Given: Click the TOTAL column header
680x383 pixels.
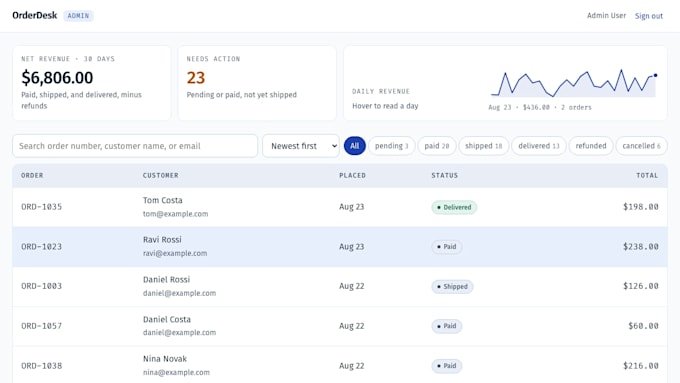Looking at the screenshot, I should click(647, 175).
